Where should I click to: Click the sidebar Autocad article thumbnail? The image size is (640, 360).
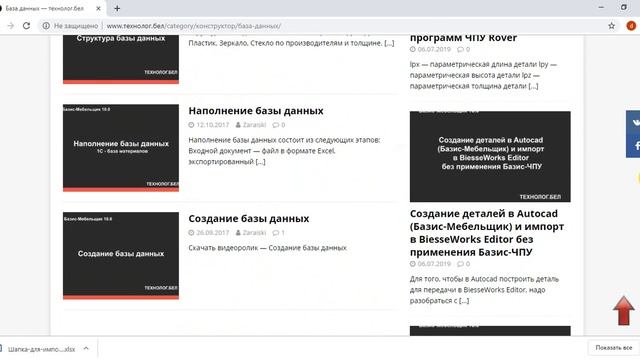click(490, 156)
